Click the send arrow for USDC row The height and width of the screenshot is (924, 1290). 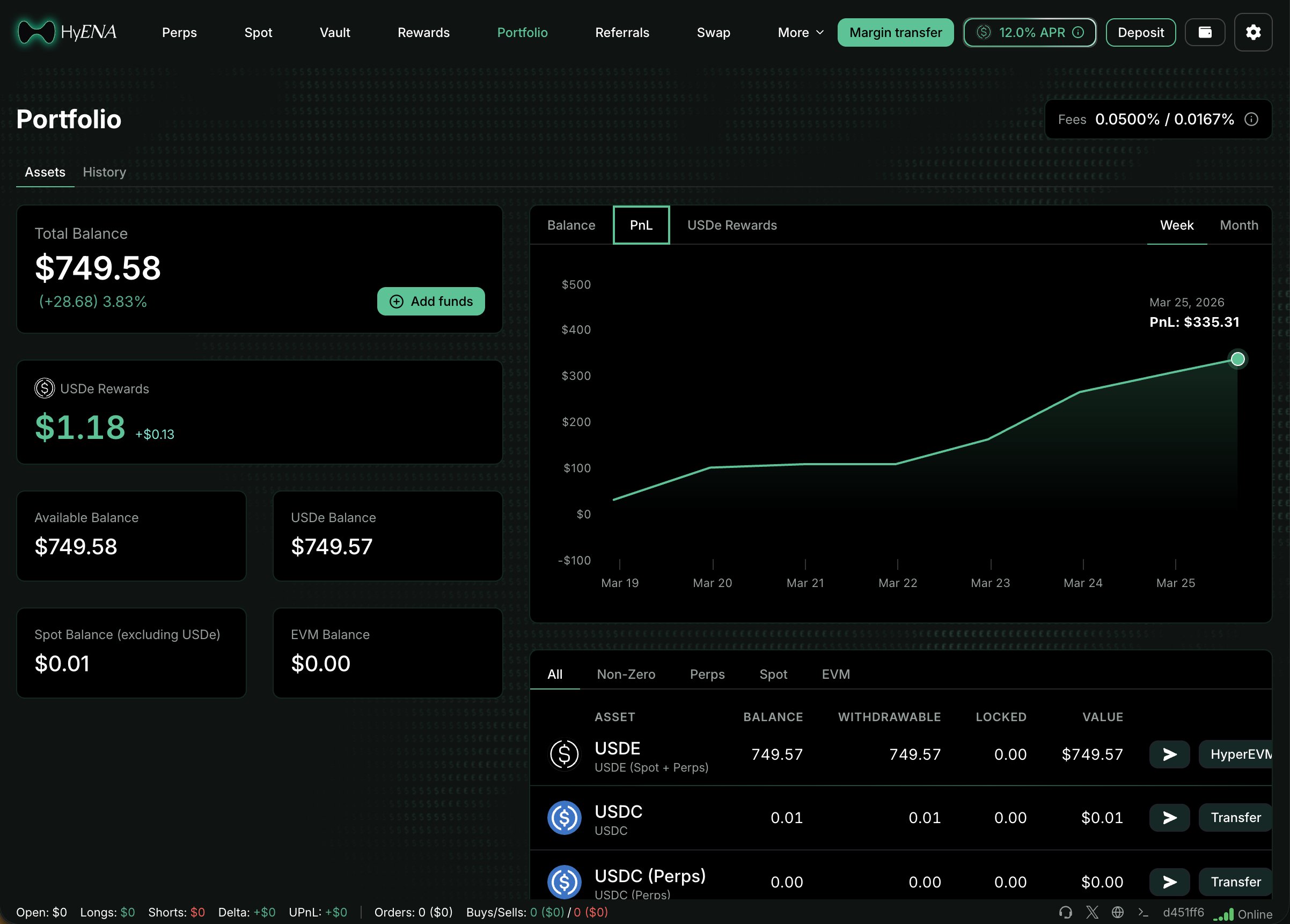[x=1169, y=818]
